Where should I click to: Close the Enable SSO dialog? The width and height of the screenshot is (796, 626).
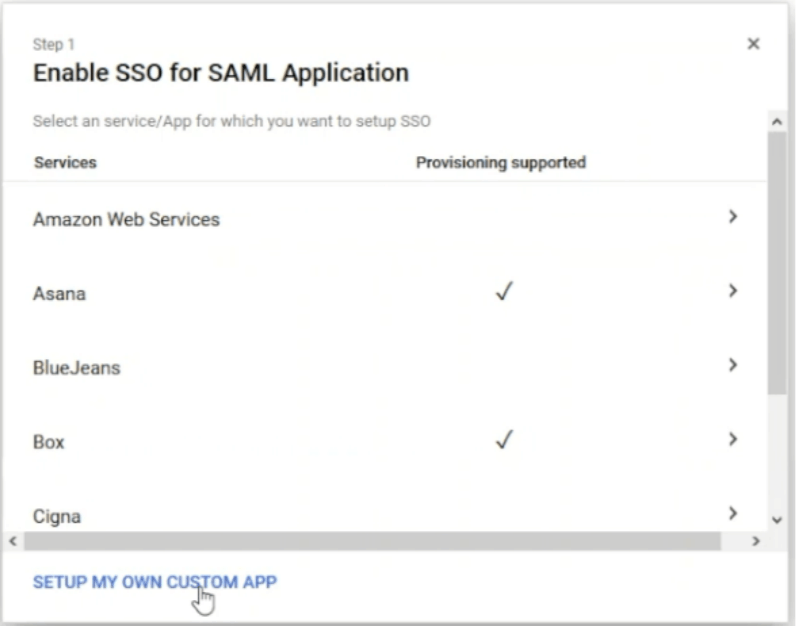click(x=753, y=44)
